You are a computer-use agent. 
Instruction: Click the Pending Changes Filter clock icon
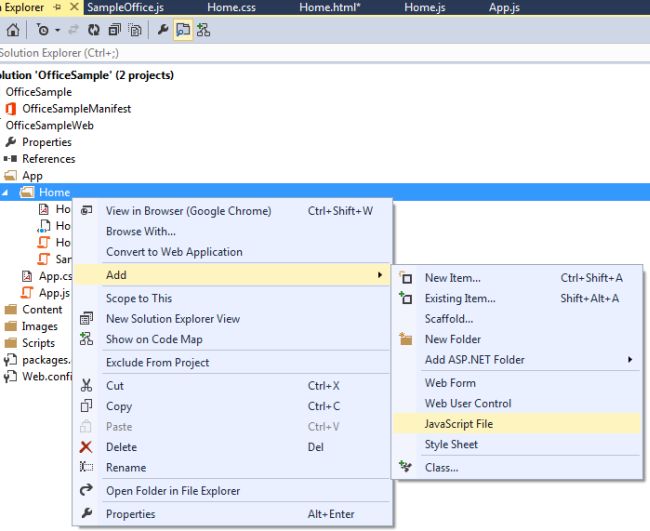click(42, 30)
